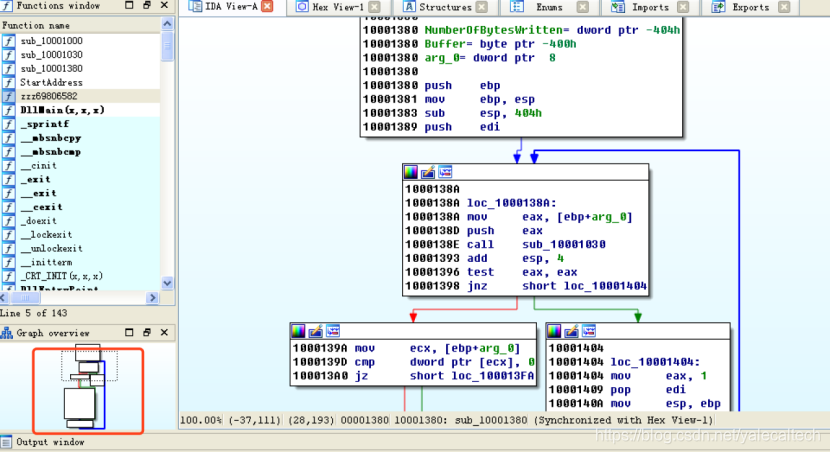Maximize the Functions window panel

click(129, 5)
